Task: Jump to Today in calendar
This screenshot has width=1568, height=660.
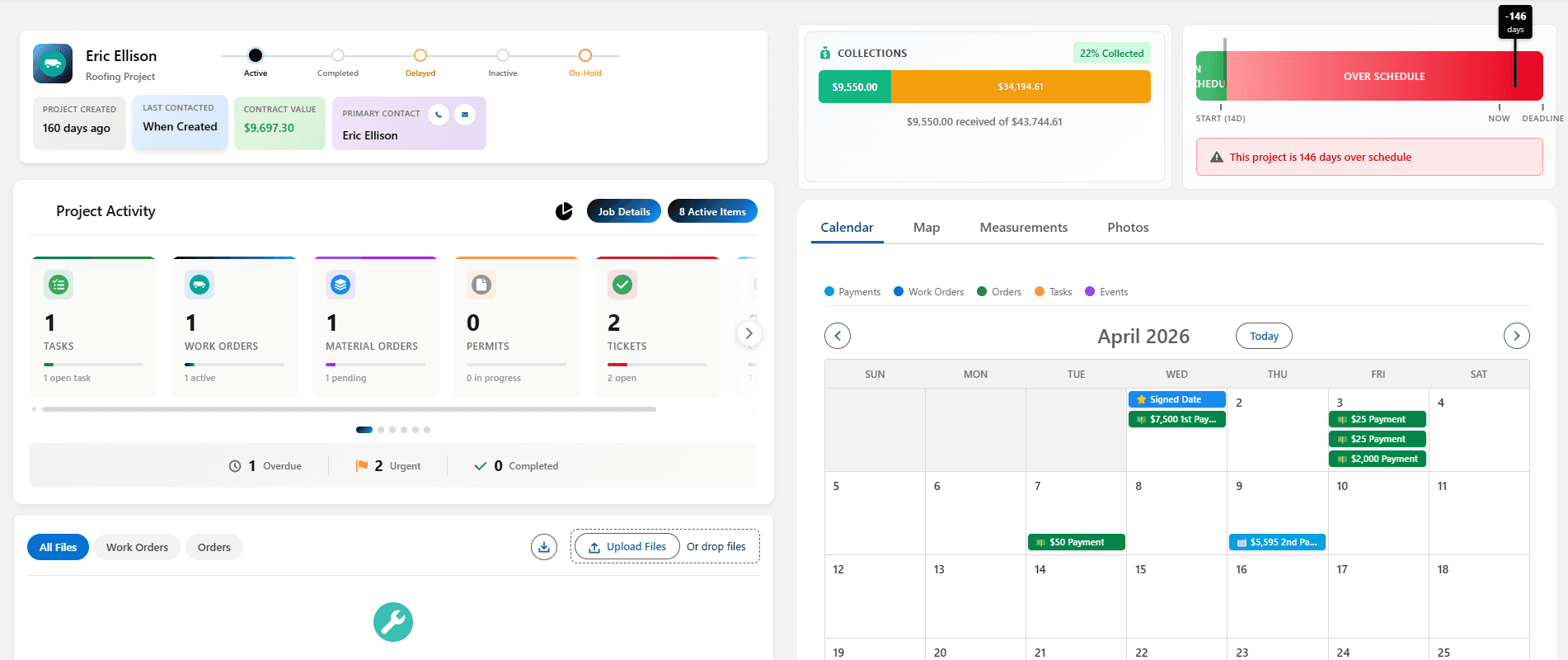Action: (1264, 336)
